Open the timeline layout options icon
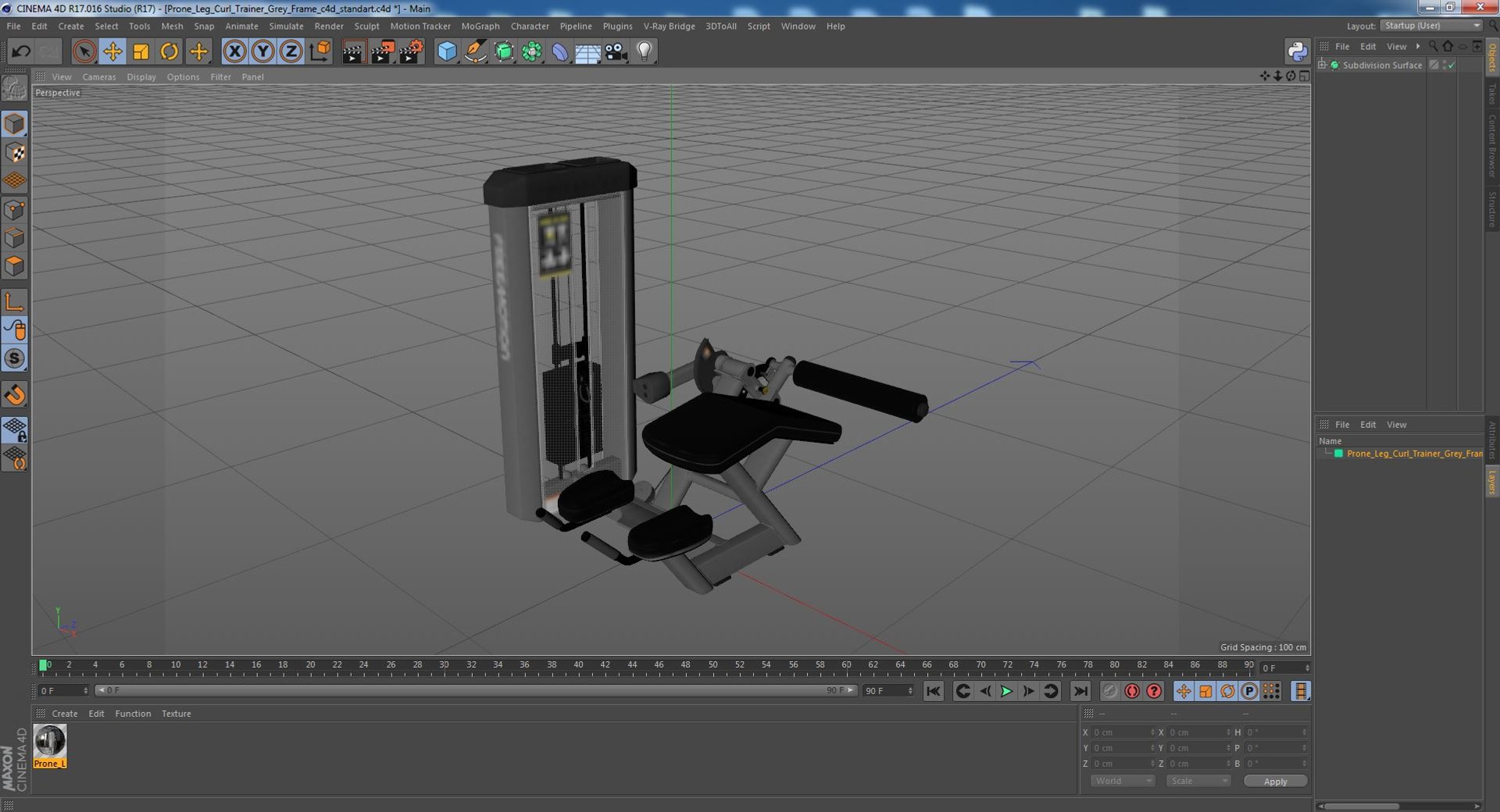This screenshot has height=812, width=1500. click(1300, 691)
